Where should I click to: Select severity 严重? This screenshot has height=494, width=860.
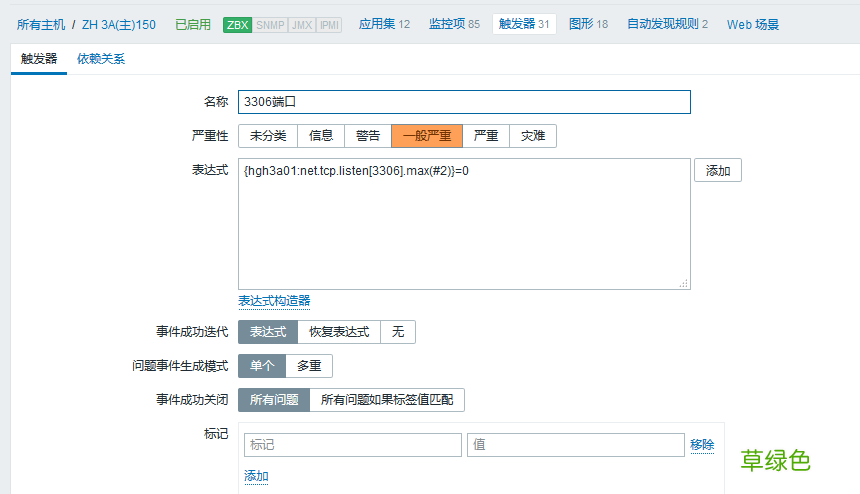(486, 136)
